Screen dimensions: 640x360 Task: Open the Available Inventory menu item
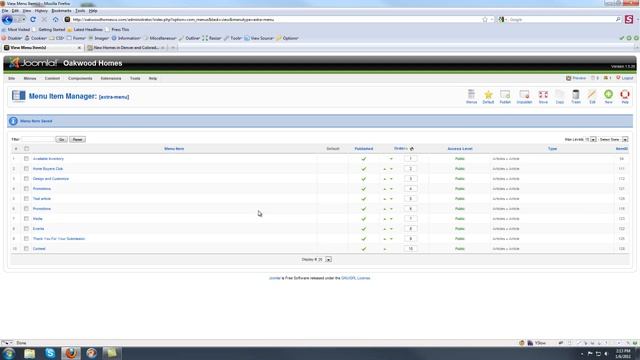[x=48, y=159]
